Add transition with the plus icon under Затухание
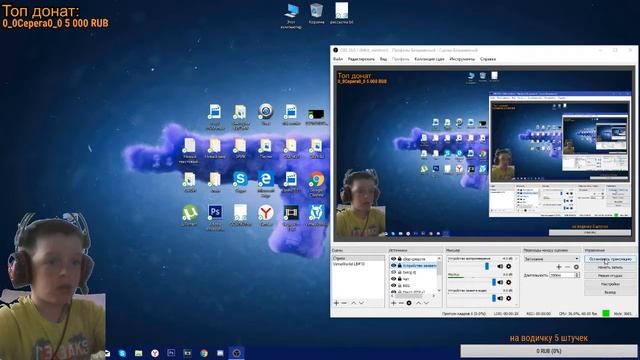The height and width of the screenshot is (360, 640). 559,267
